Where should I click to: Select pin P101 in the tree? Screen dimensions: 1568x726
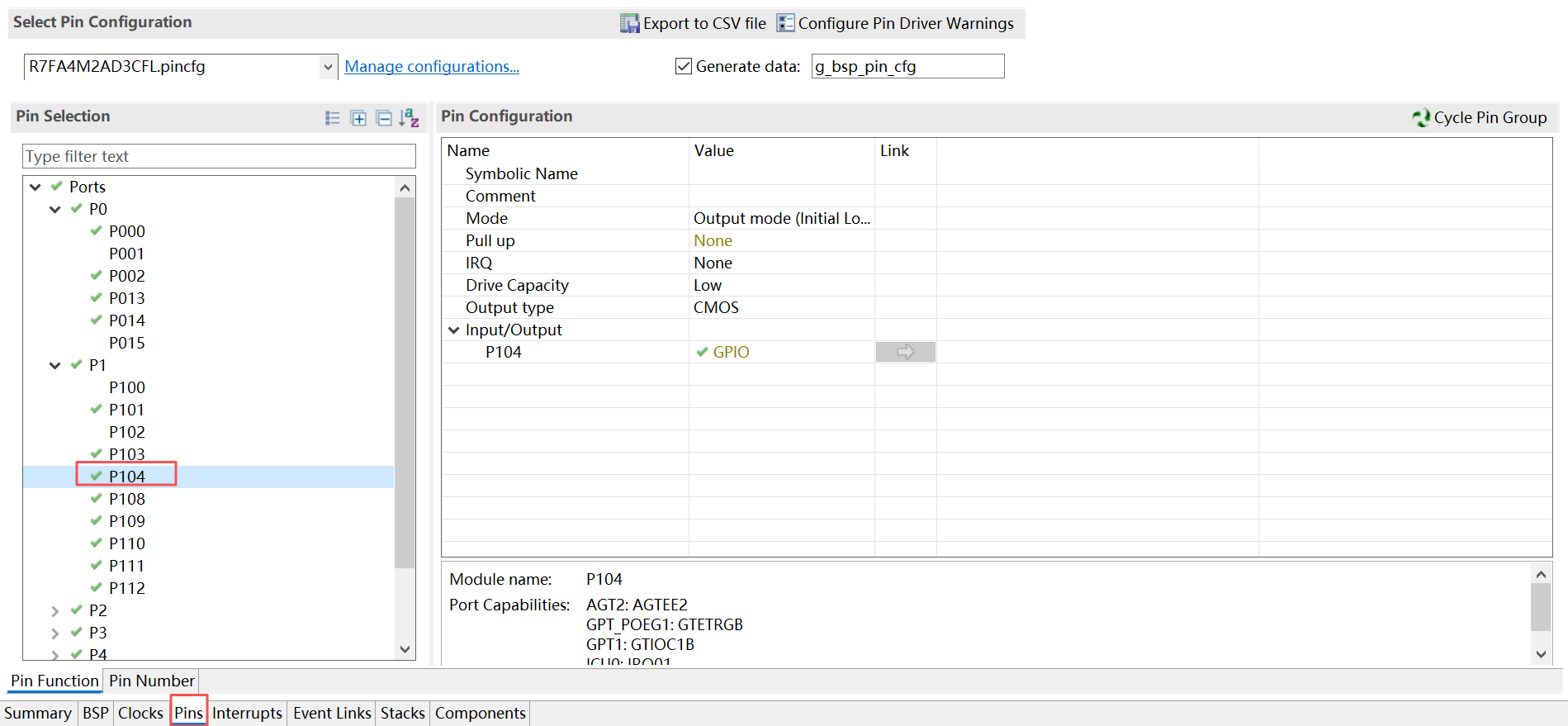pyautogui.click(x=126, y=410)
